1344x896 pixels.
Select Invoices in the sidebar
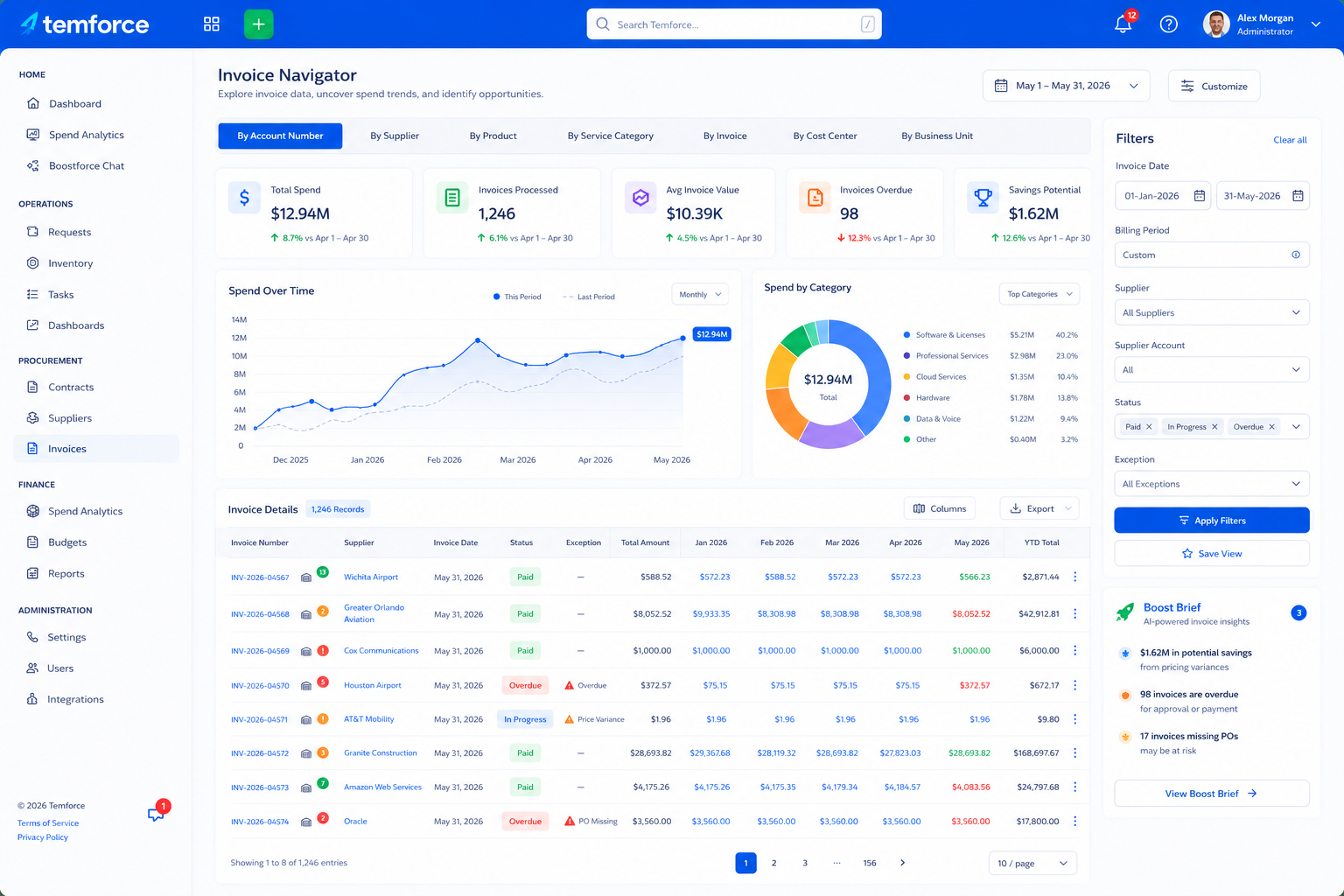pos(96,449)
